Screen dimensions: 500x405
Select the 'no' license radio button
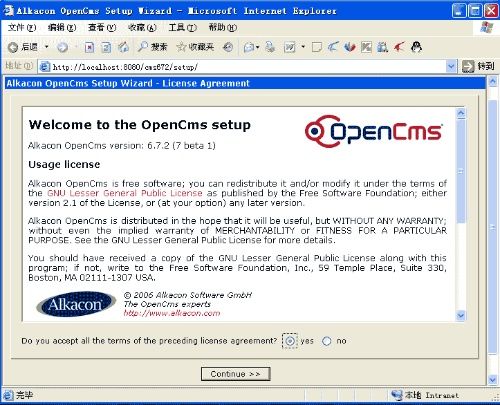coord(327,341)
